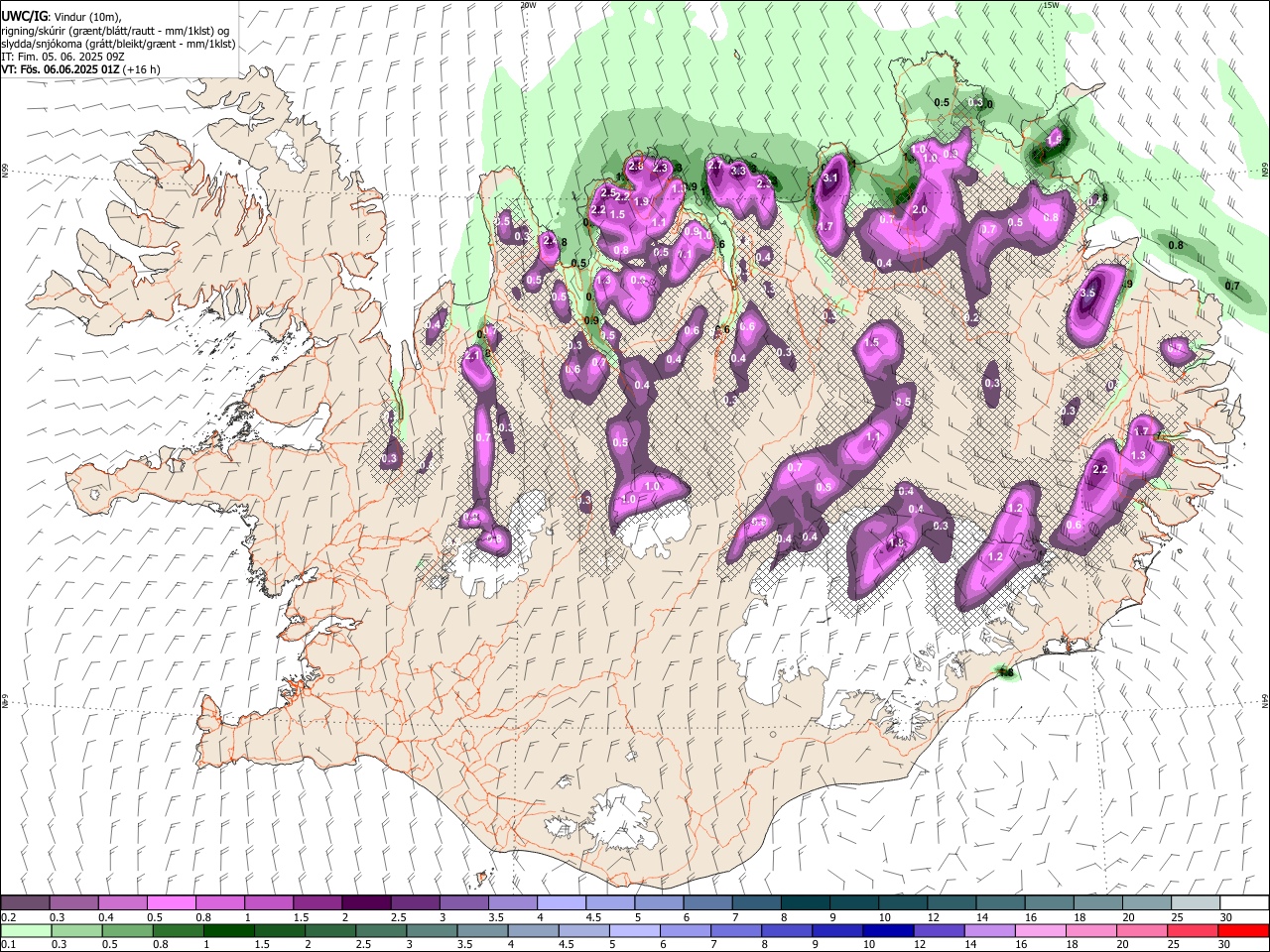Image resolution: width=1270 pixels, height=952 pixels.
Task: Click the '2.0' snowfall value on the map
Action: (920, 210)
